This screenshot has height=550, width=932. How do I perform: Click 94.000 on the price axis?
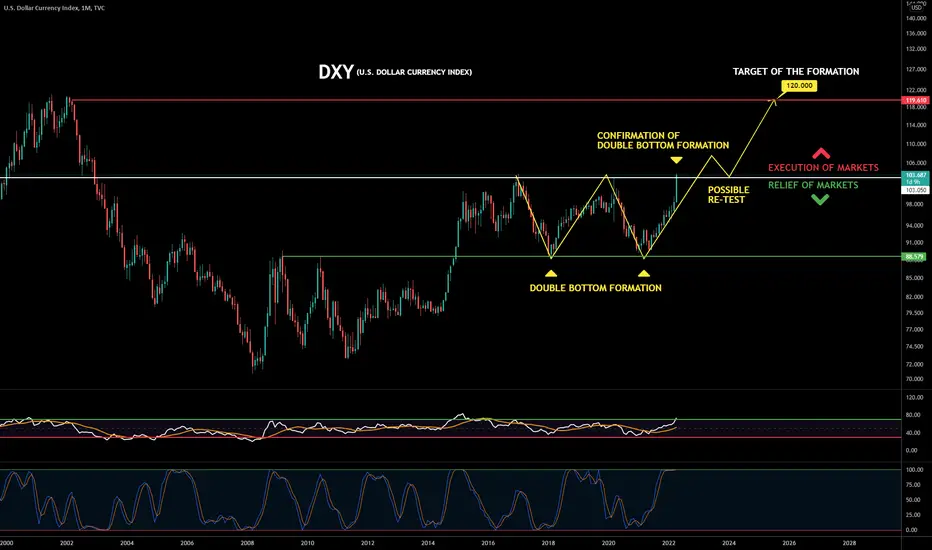click(916, 226)
